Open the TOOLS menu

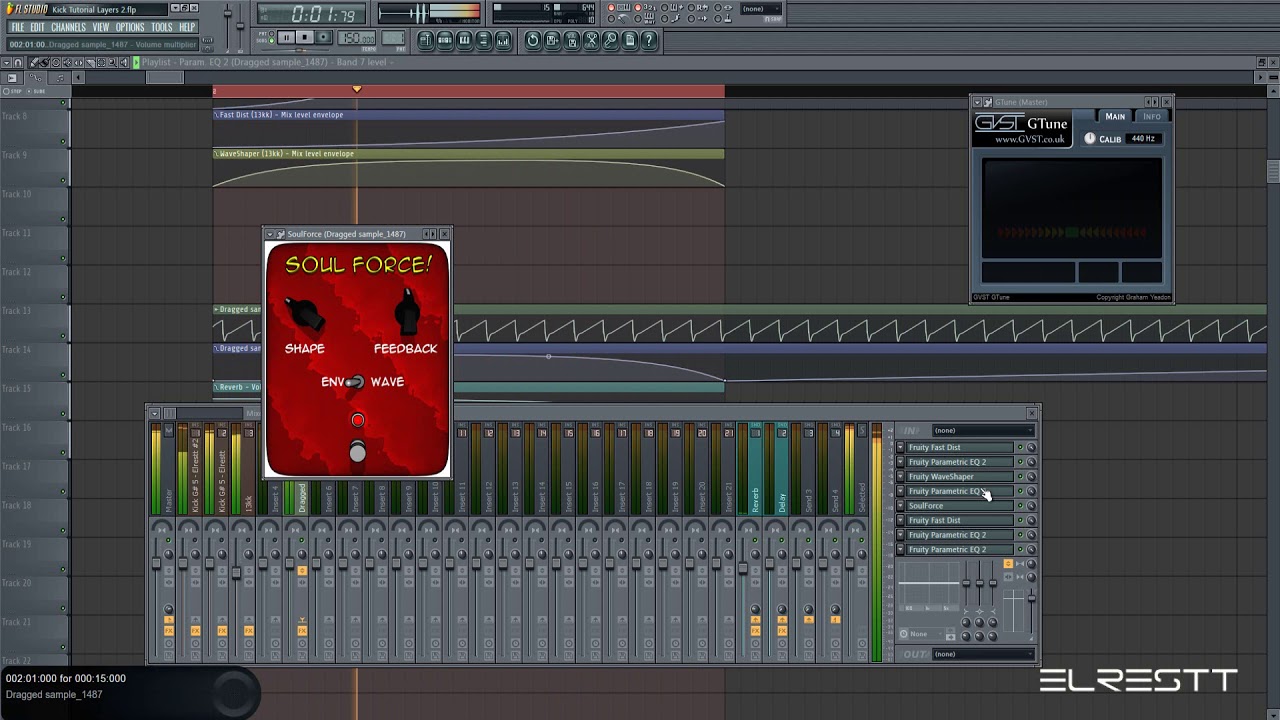[x=162, y=27]
